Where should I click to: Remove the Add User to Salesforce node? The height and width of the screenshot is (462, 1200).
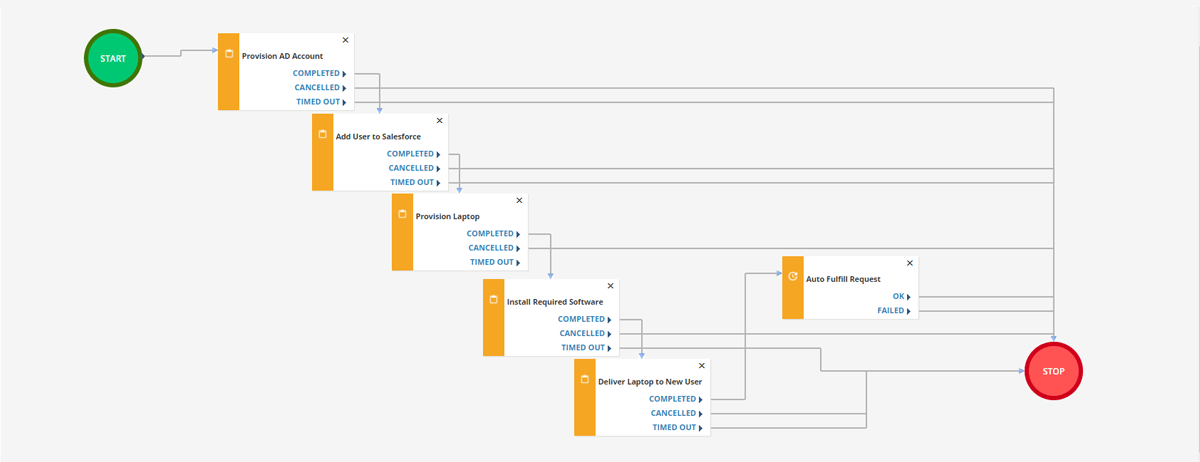tap(439, 120)
